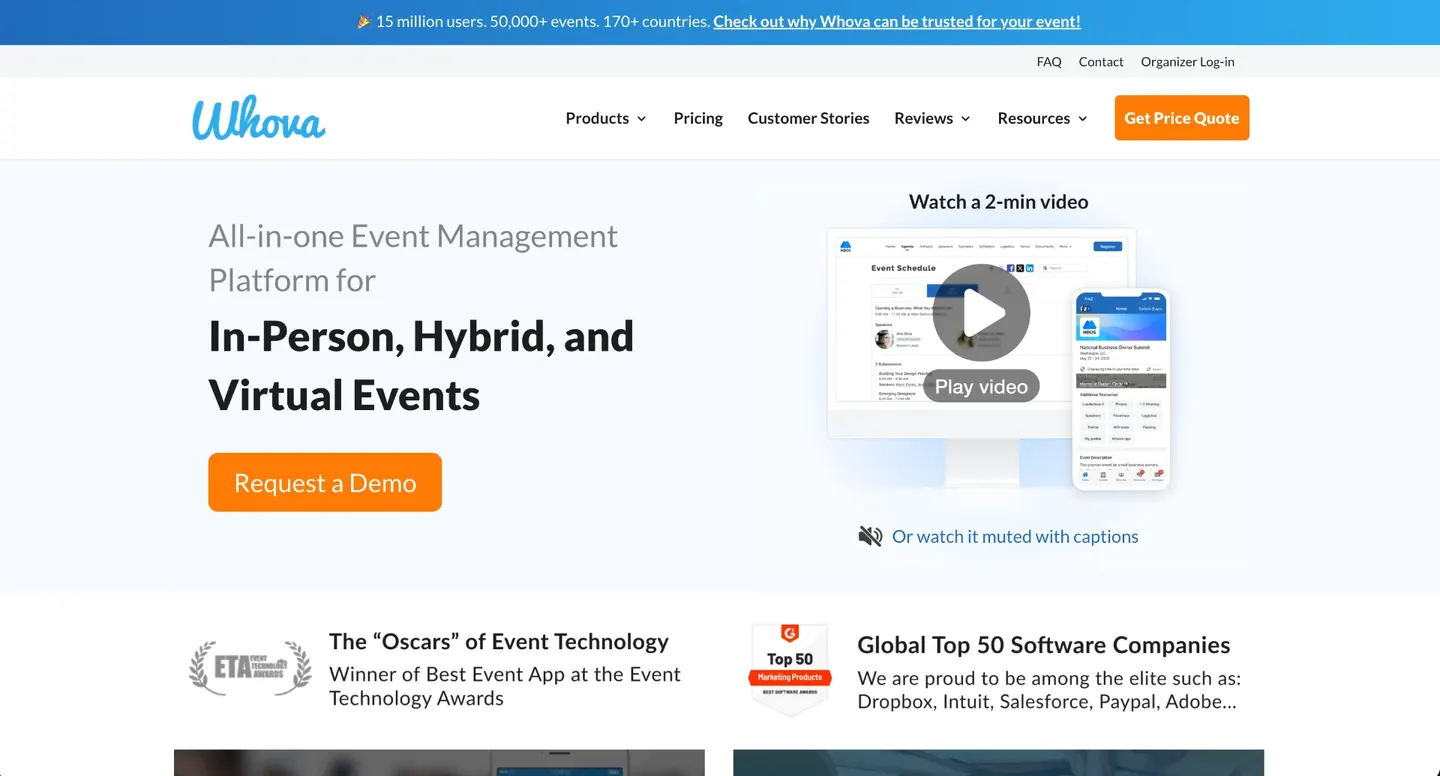
Task: Go to Customer Stories
Action: [x=808, y=118]
